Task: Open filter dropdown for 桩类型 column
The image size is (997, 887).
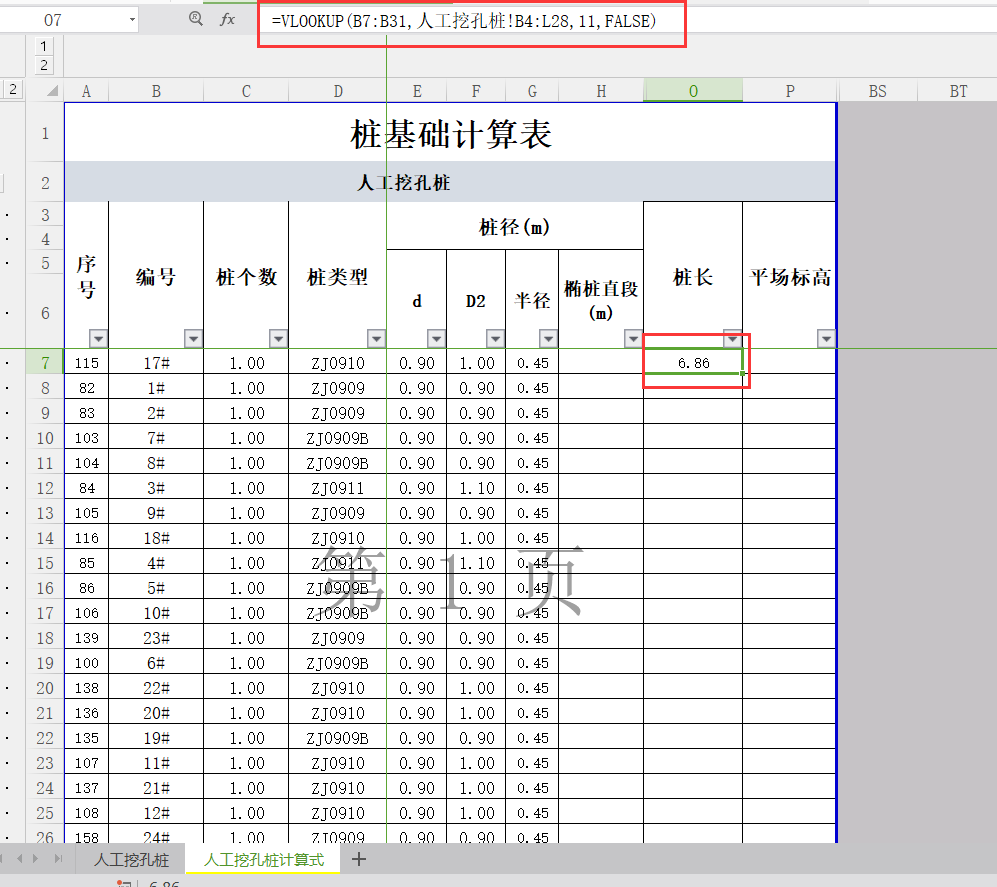Action: (376, 338)
